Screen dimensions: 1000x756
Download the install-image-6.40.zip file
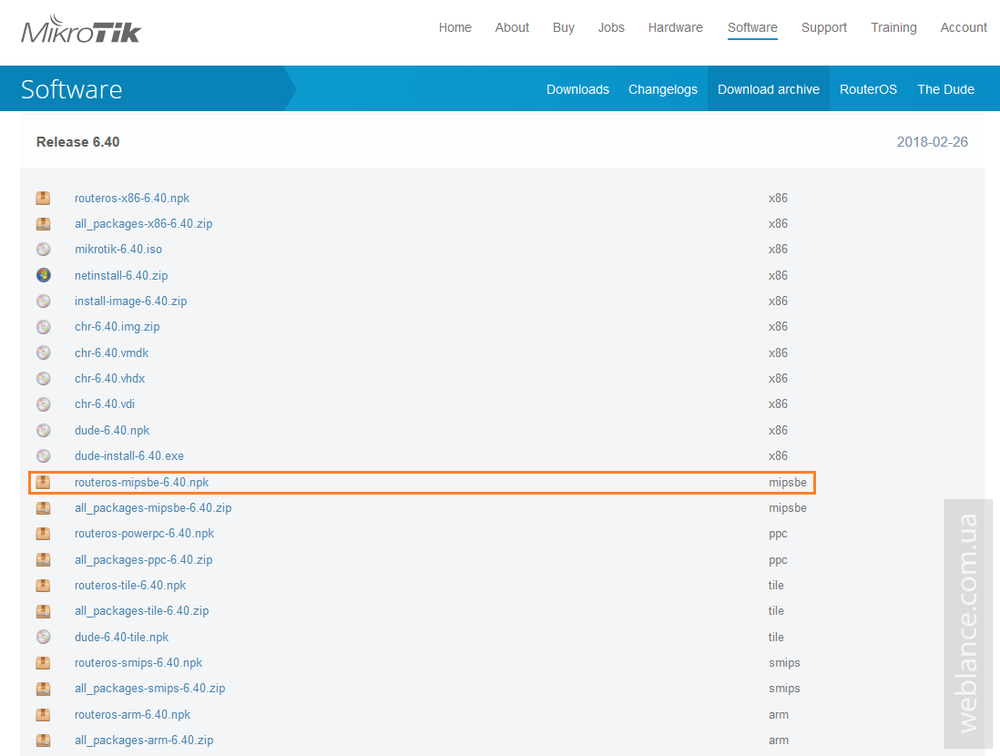point(130,301)
